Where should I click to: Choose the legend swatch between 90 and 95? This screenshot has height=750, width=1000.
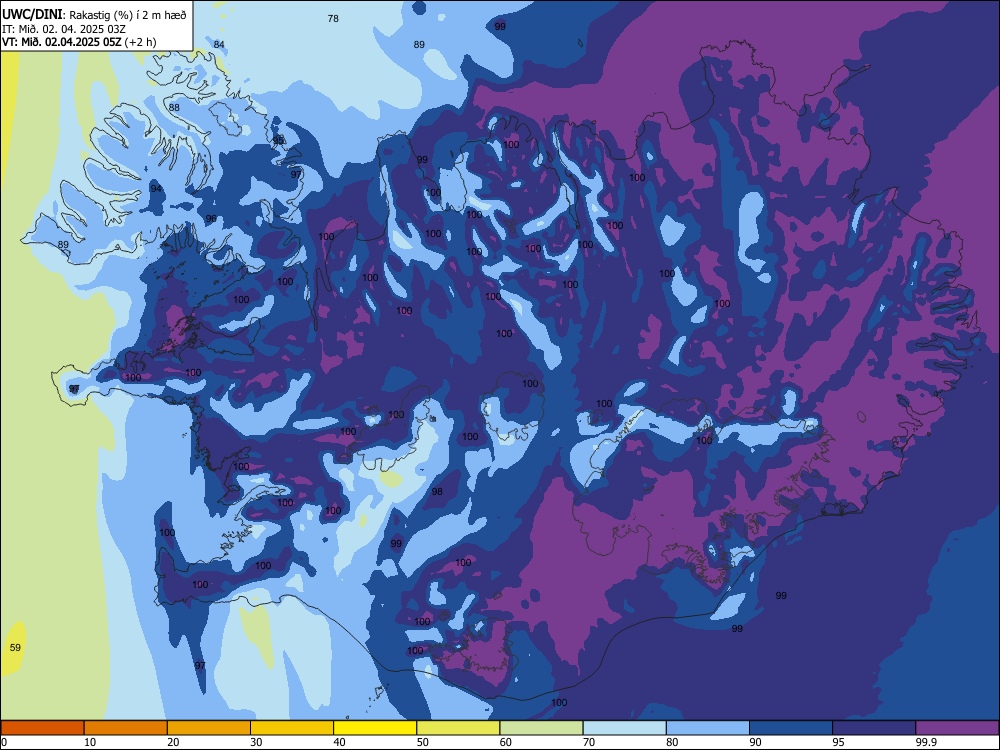pos(791,728)
